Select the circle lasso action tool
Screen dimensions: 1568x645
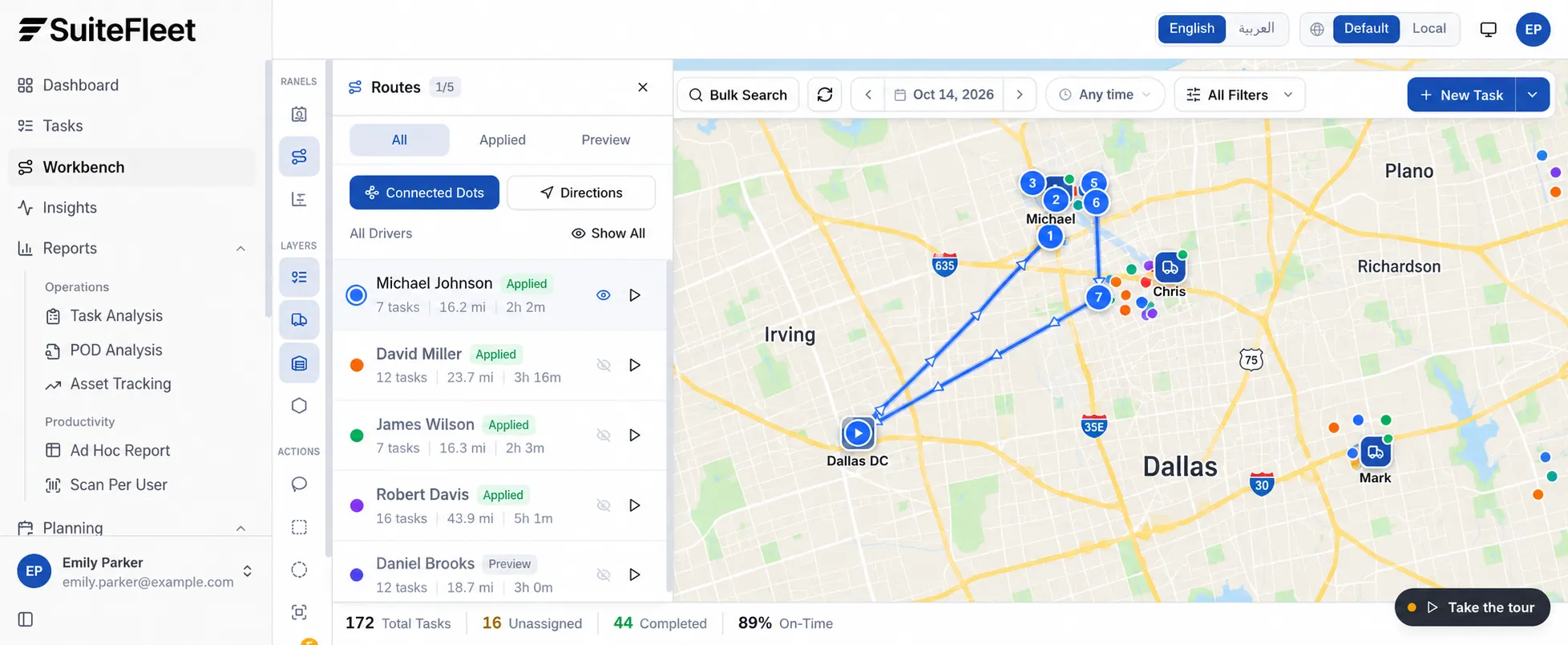299,570
